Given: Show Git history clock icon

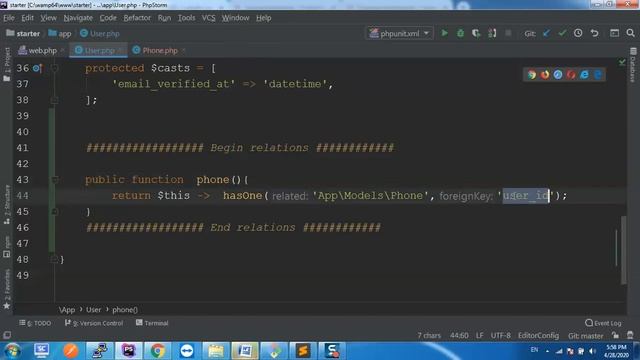Looking at the screenshot, I should [x=578, y=33].
